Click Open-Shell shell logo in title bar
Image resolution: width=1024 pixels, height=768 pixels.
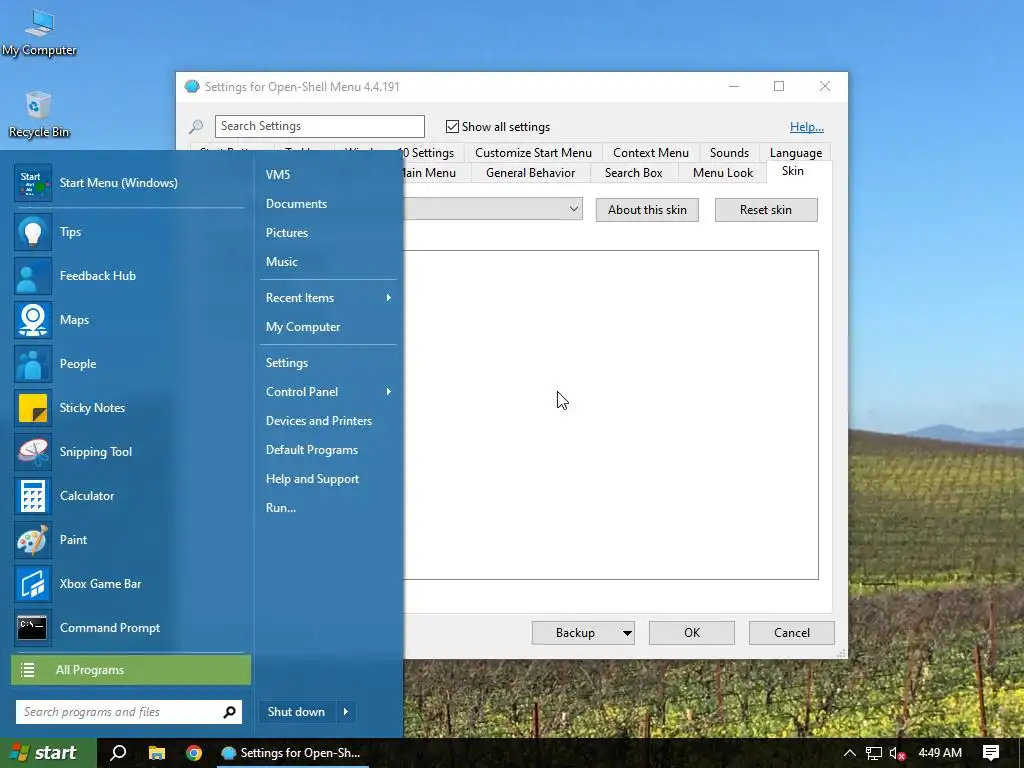[x=191, y=86]
